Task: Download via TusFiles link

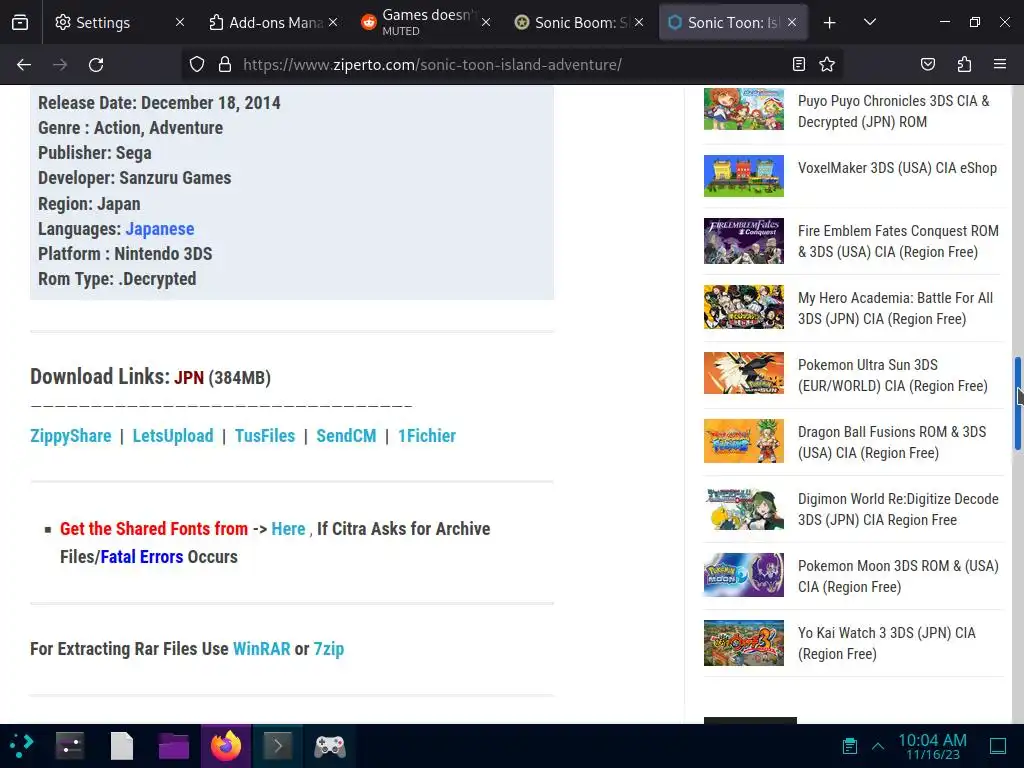Action: tap(265, 436)
